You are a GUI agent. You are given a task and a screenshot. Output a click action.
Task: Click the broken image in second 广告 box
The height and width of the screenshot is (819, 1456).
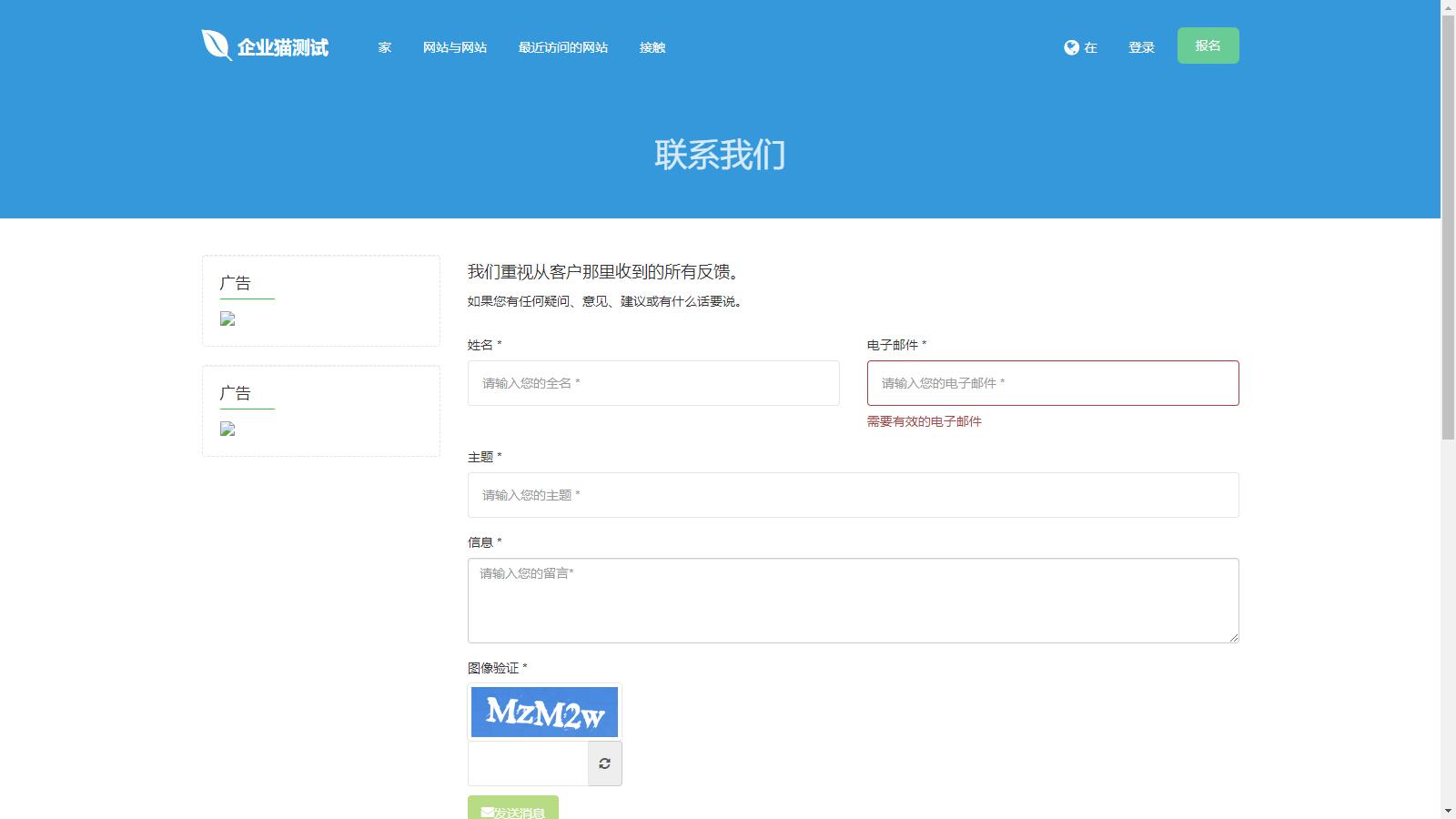[227, 430]
